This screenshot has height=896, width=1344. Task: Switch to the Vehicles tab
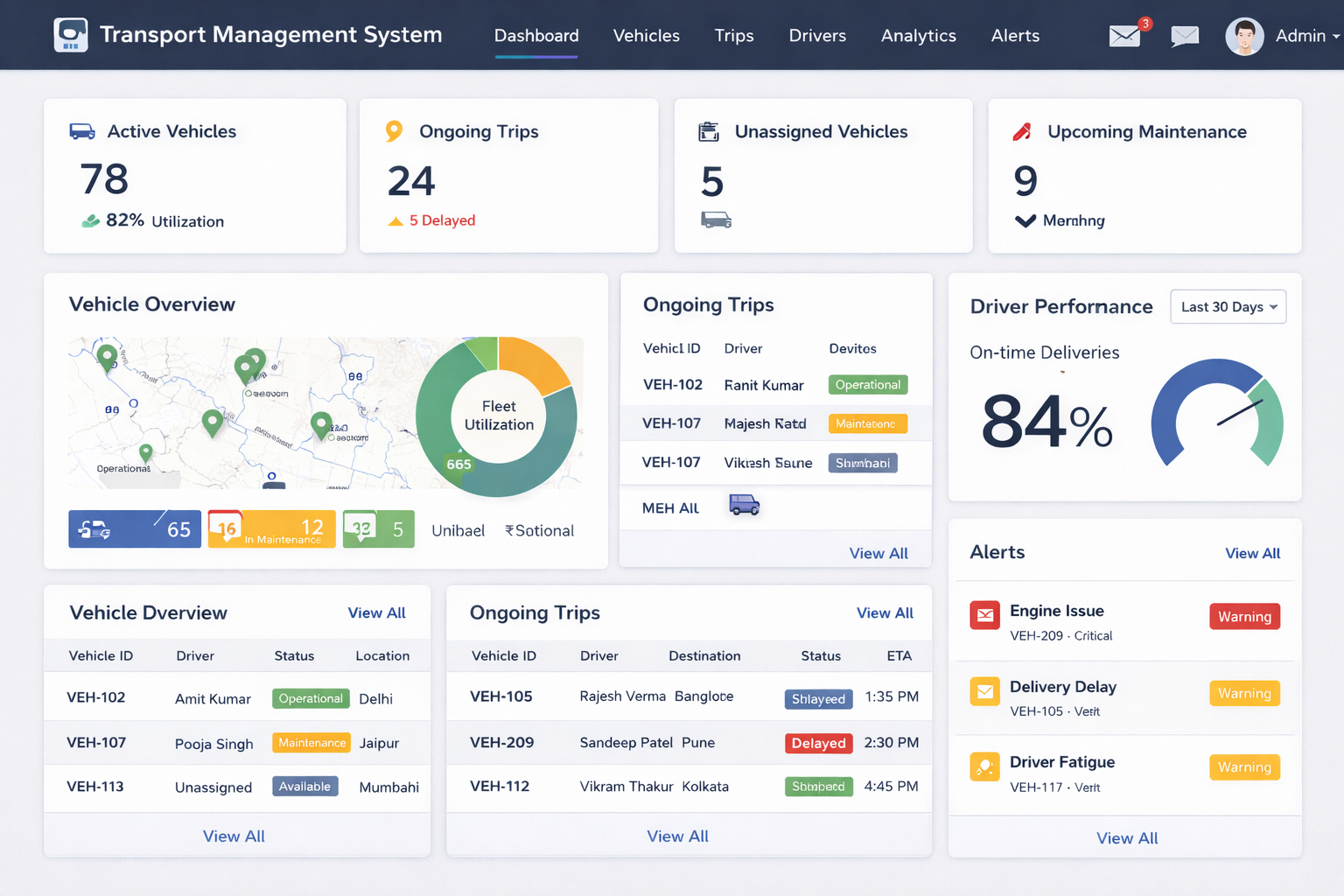(x=646, y=36)
